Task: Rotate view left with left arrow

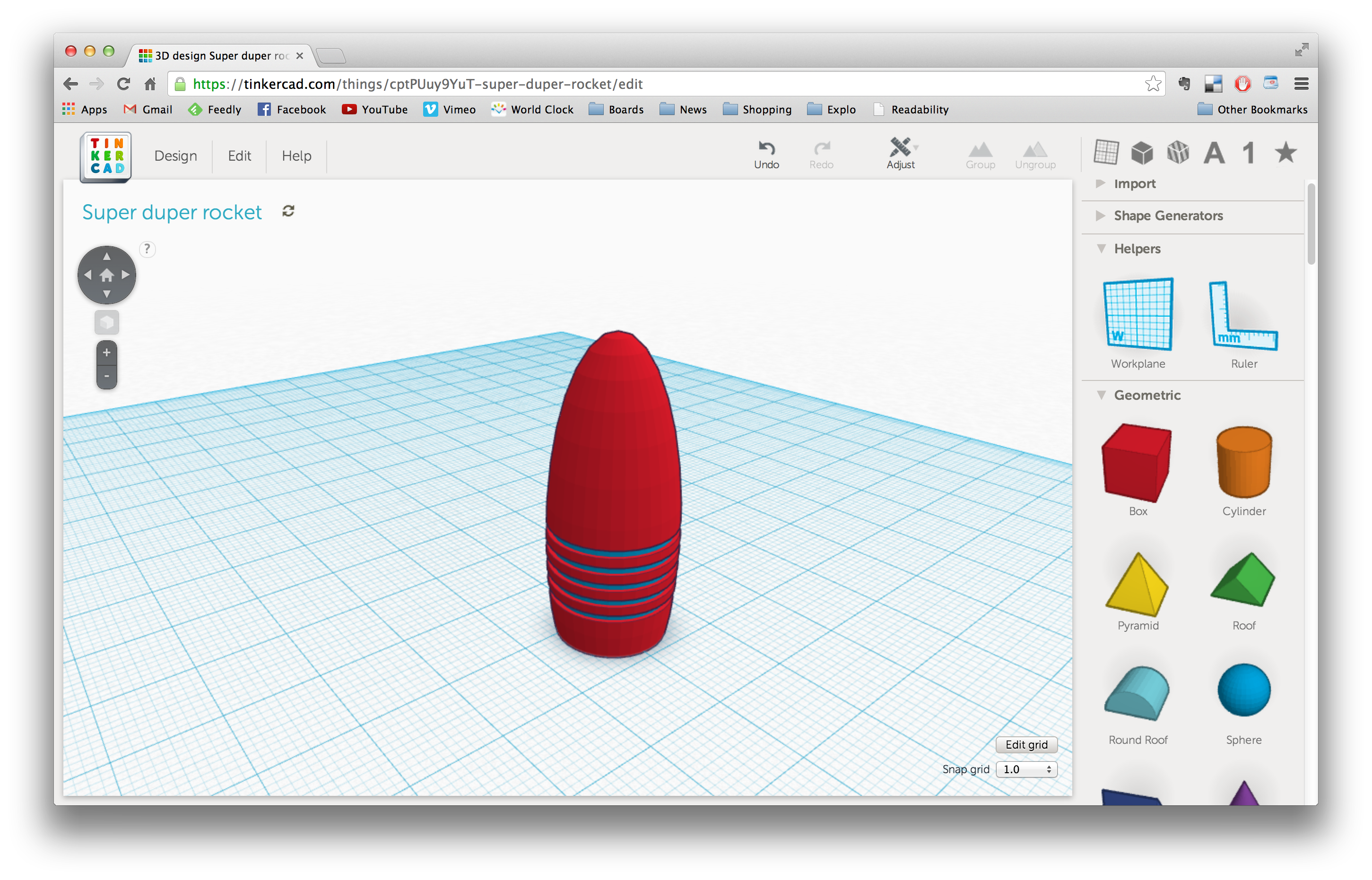Action: (87, 275)
